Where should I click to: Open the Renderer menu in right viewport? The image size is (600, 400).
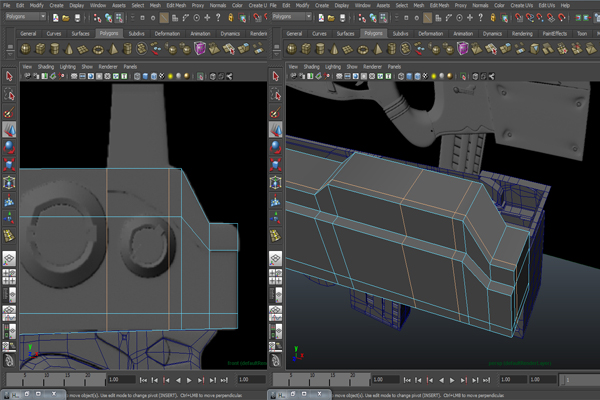(372, 67)
